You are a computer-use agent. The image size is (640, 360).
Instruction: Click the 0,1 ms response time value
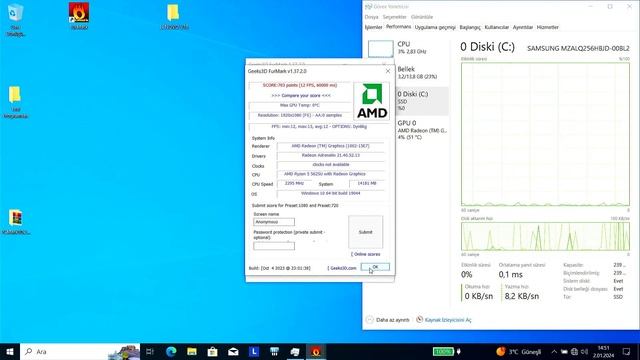(x=510, y=275)
